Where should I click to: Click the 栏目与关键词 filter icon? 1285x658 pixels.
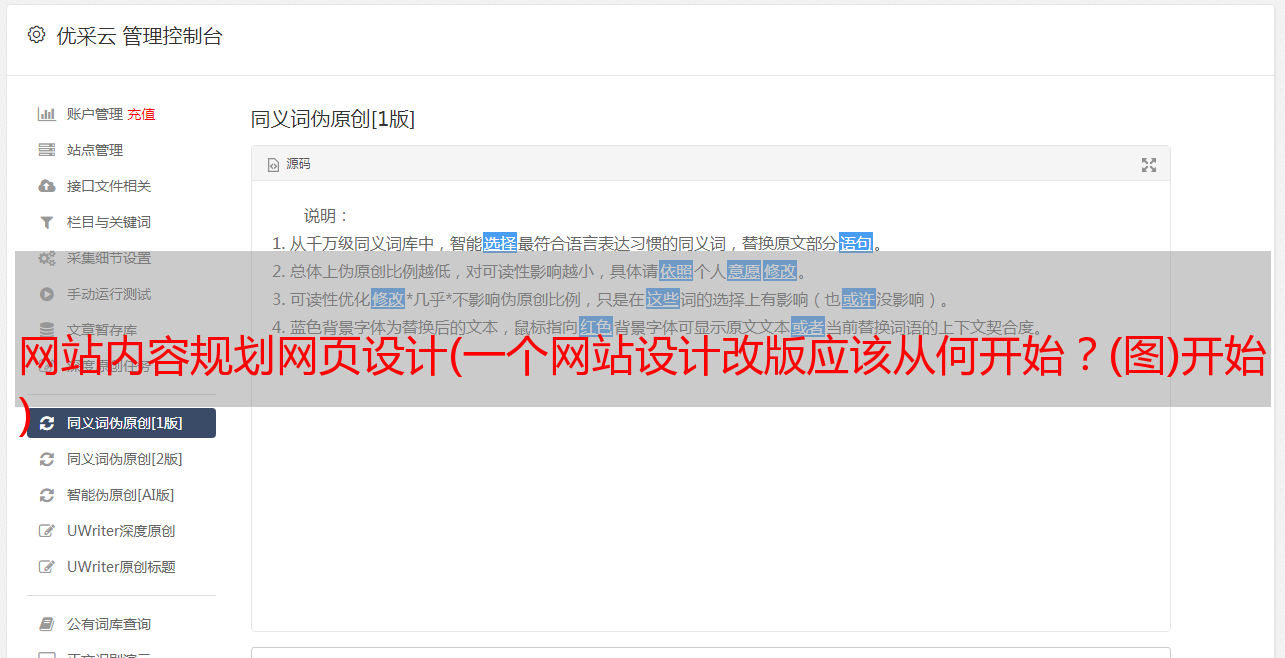point(46,222)
